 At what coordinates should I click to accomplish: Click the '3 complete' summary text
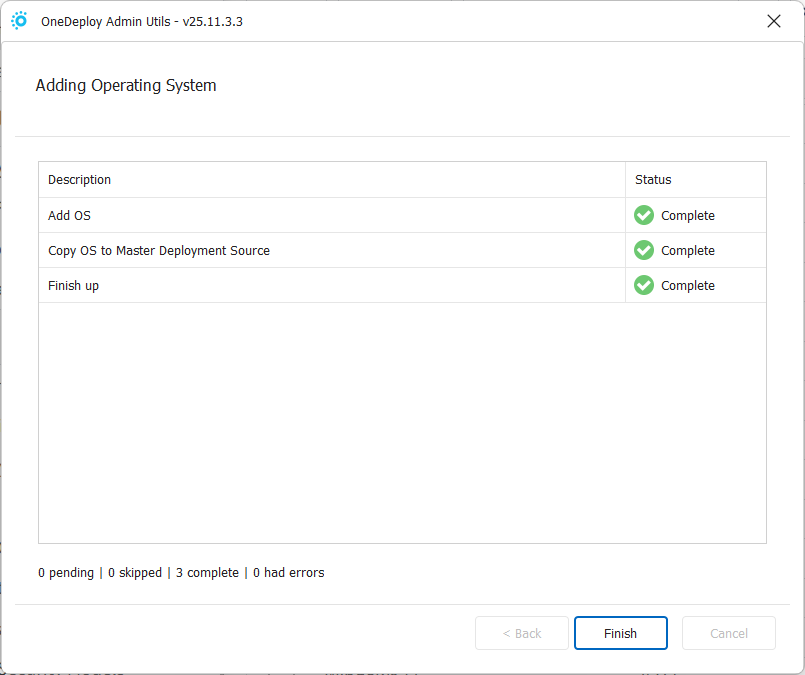pyautogui.click(x=207, y=573)
